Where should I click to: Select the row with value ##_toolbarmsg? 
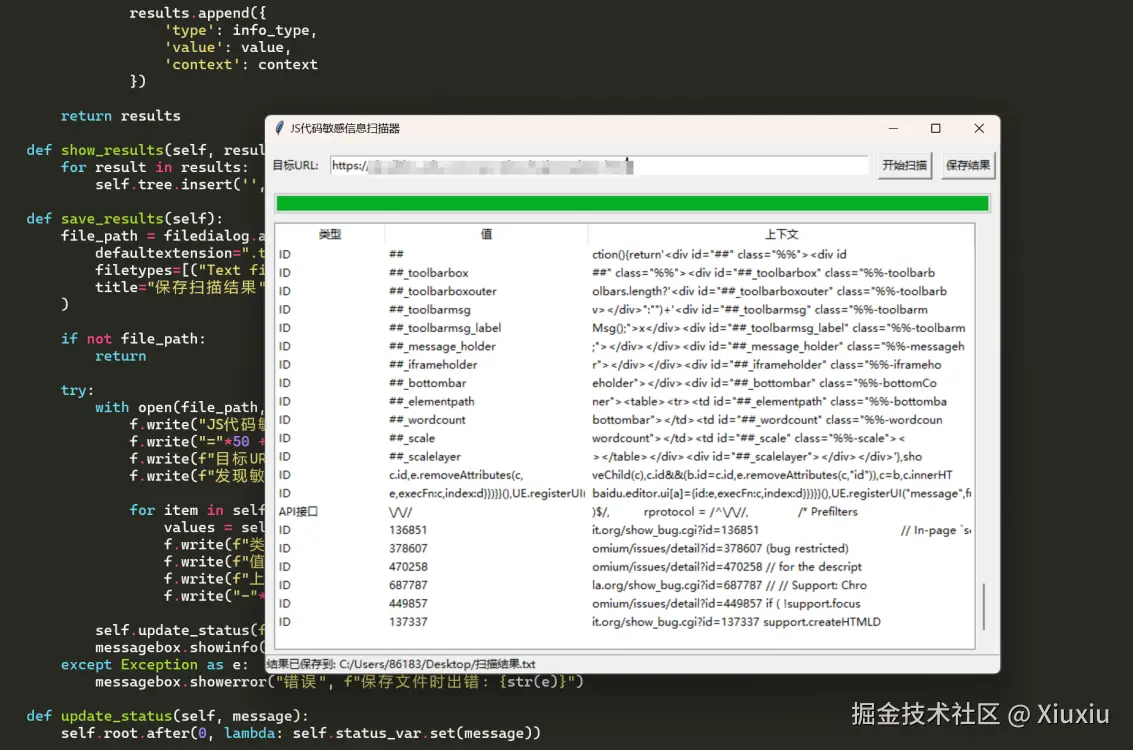[x=625, y=309]
